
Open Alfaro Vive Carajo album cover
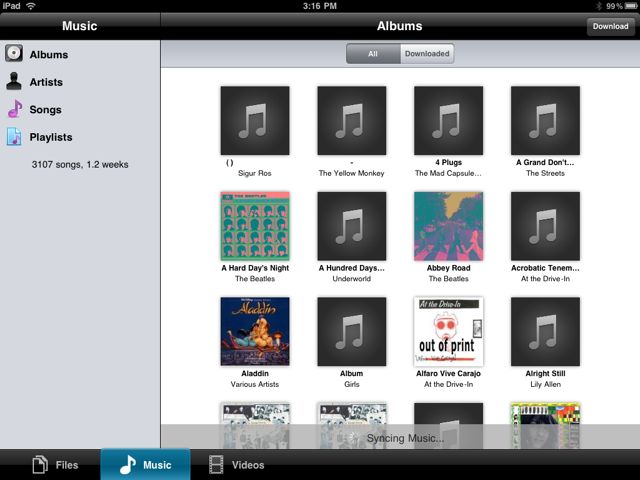tap(448, 331)
